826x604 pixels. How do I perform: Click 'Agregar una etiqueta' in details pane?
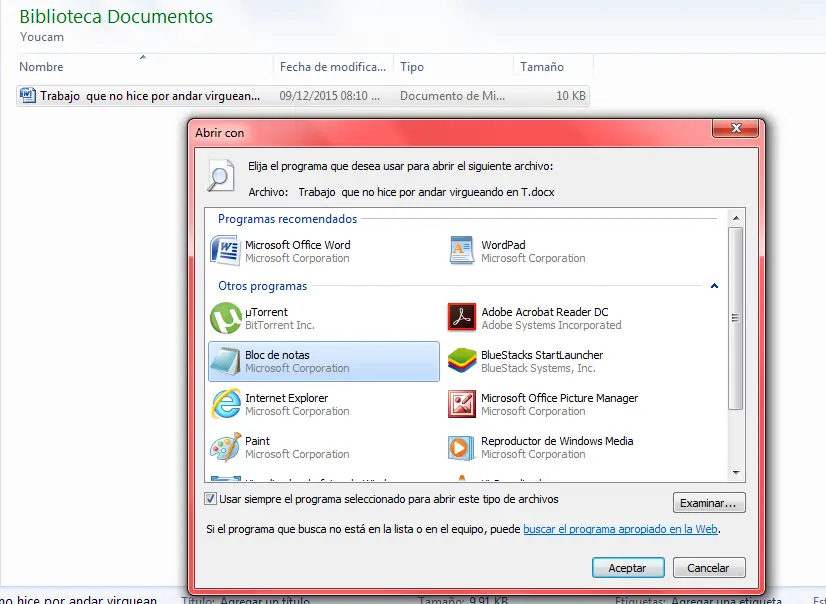(x=726, y=600)
